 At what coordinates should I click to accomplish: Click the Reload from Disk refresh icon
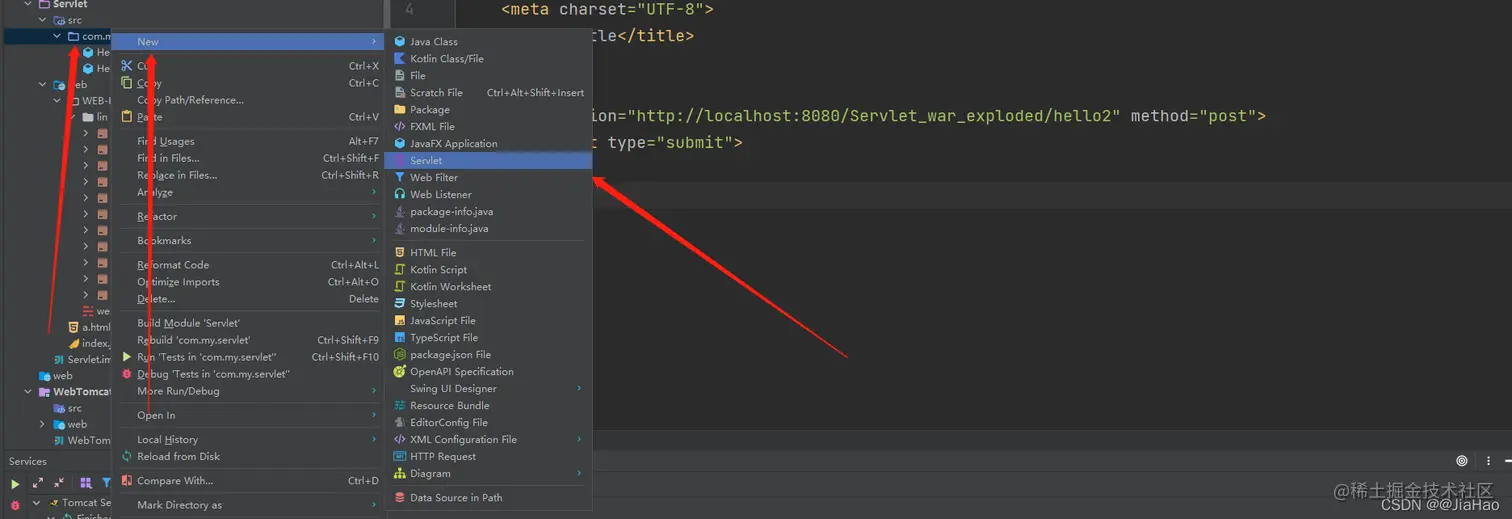pos(127,457)
